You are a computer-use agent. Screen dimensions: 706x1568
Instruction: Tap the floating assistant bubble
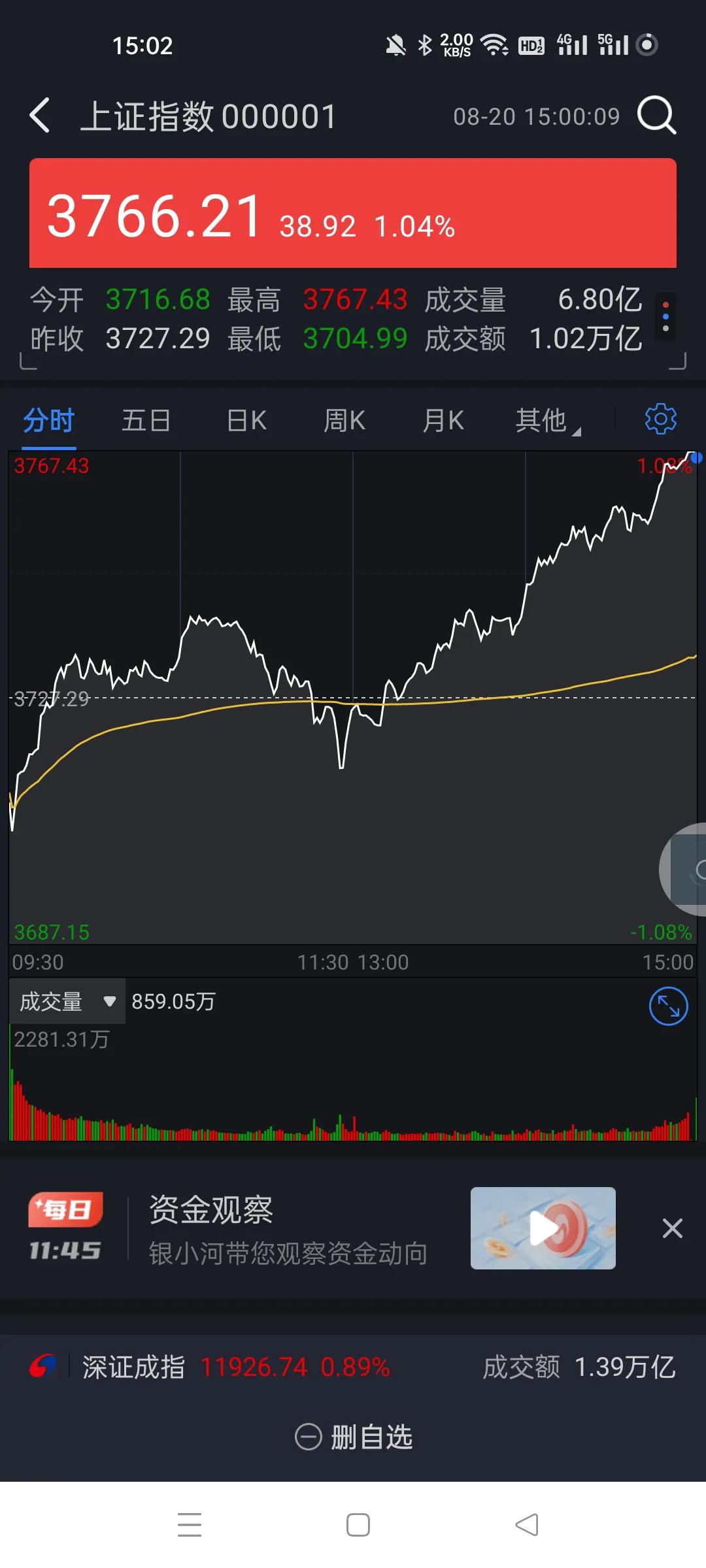(x=684, y=870)
